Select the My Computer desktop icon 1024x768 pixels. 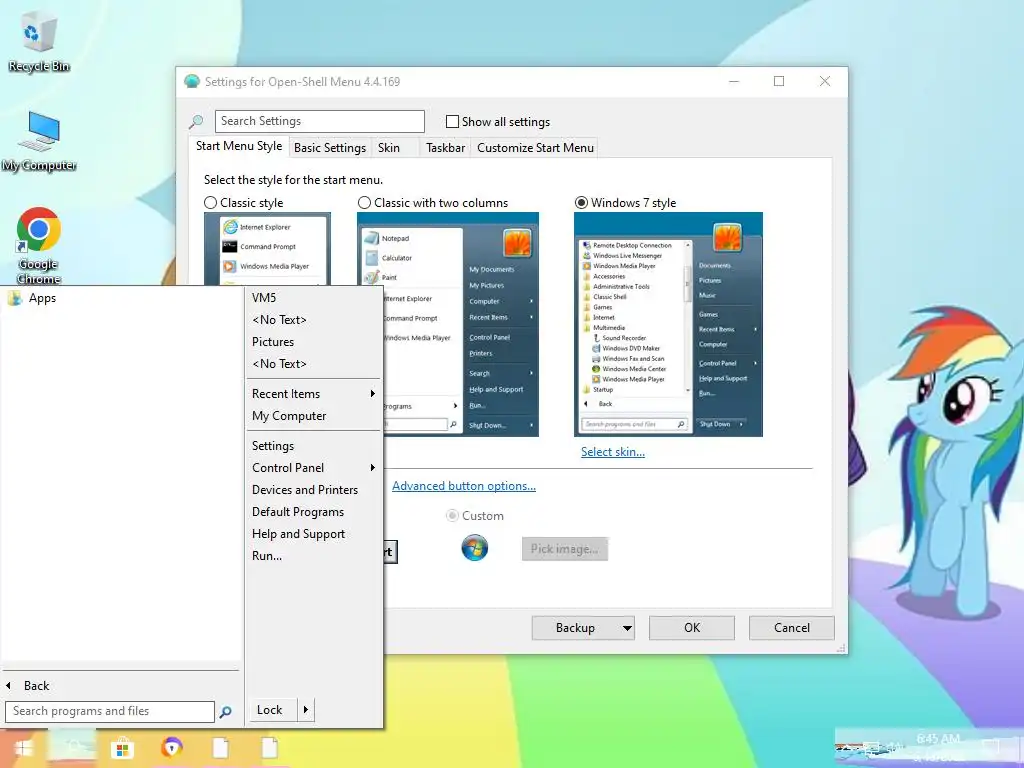[39, 142]
